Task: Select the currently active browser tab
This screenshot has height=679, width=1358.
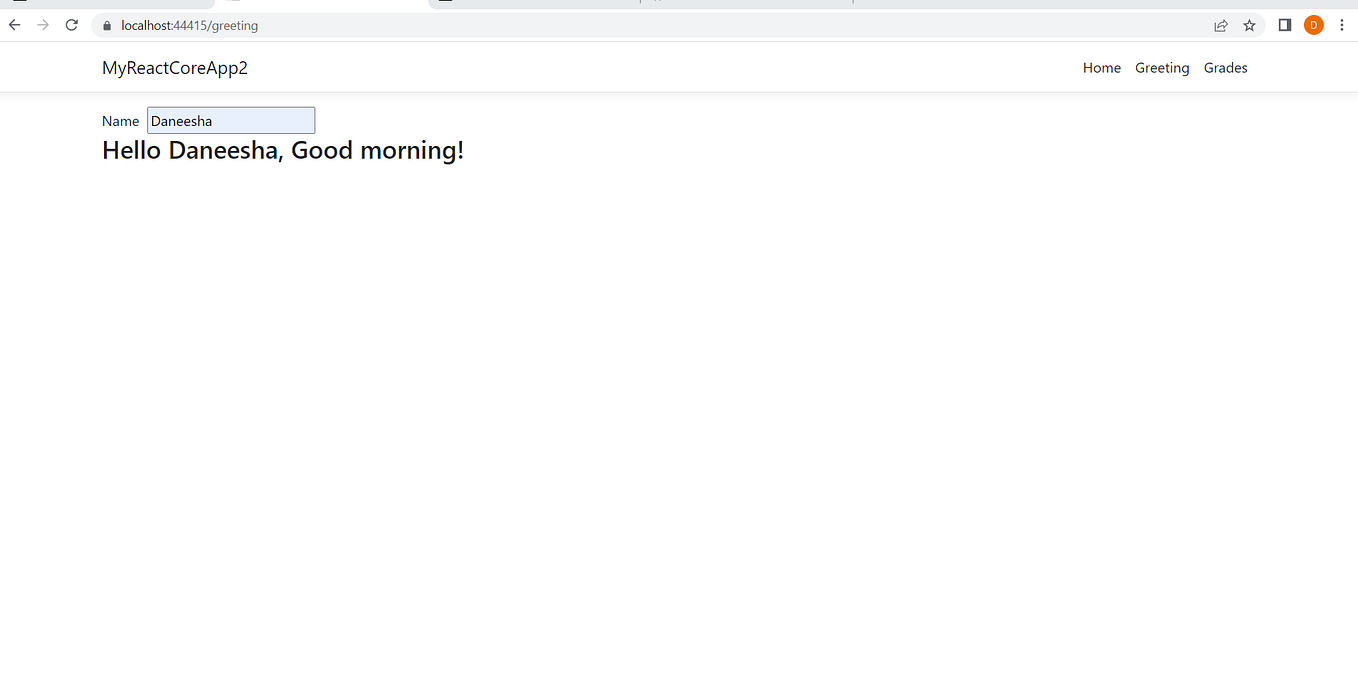Action: pos(322,4)
